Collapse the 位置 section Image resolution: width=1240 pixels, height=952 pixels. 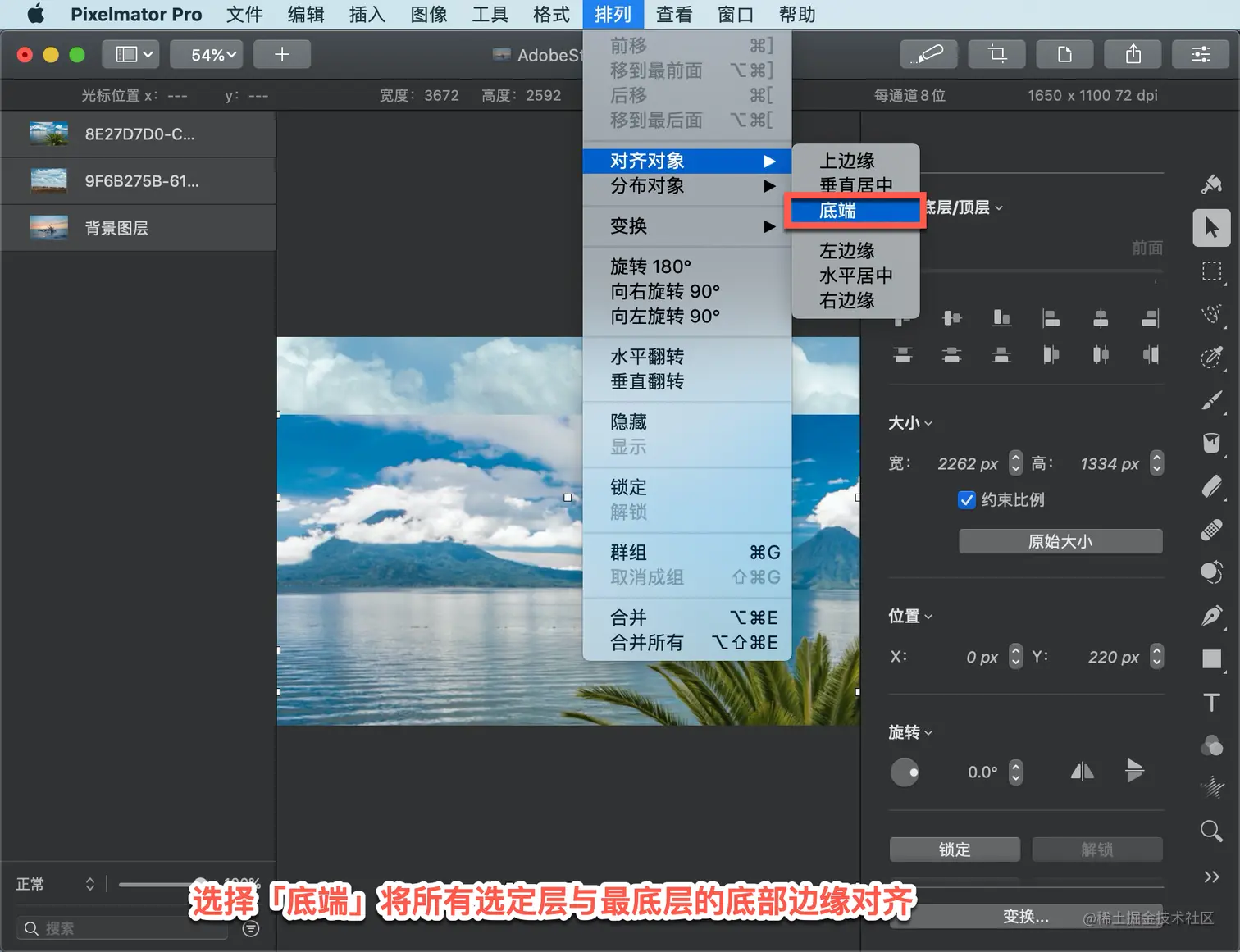coord(910,616)
